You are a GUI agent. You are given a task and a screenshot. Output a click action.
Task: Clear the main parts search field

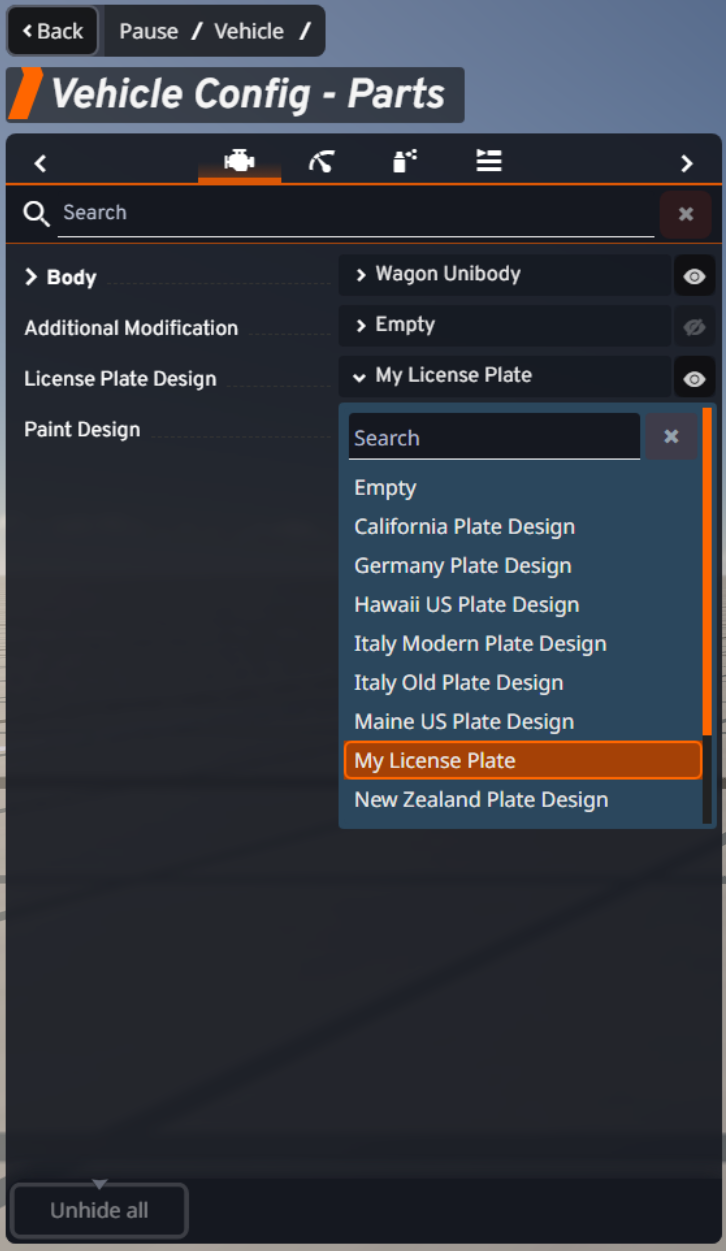click(x=686, y=213)
